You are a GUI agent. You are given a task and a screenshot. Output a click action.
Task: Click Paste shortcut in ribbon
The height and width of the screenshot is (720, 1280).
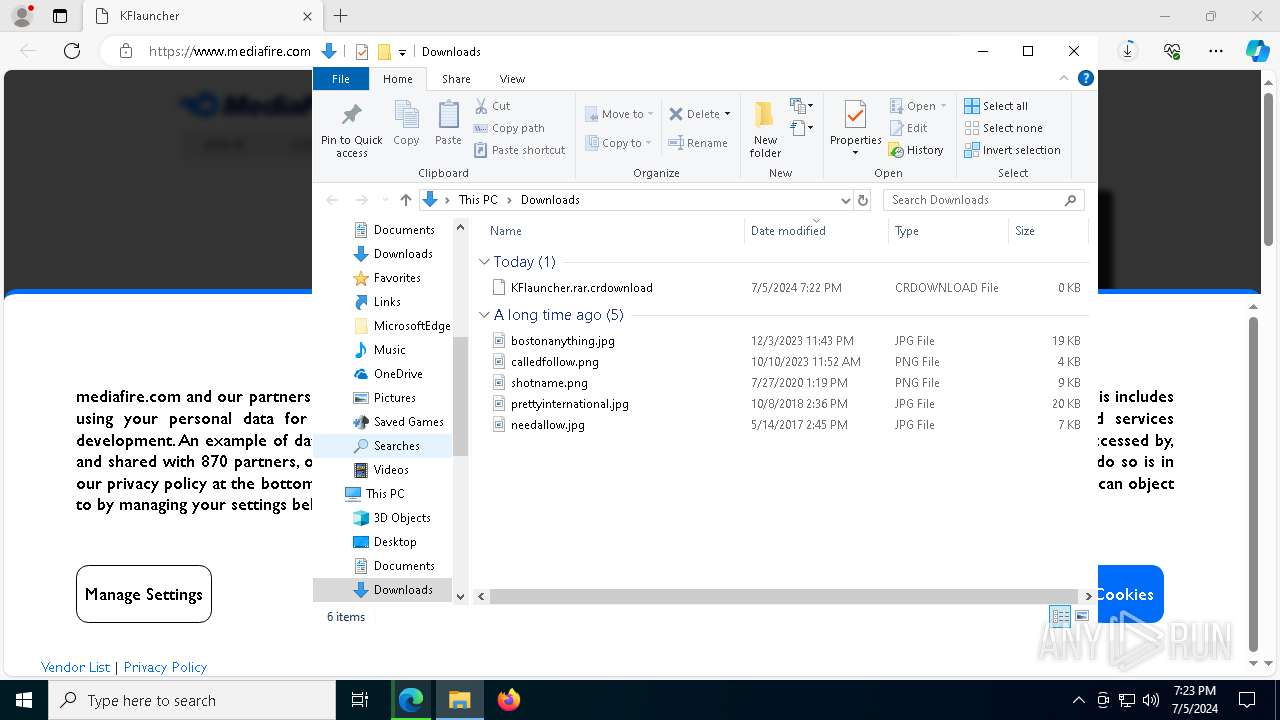click(519, 150)
